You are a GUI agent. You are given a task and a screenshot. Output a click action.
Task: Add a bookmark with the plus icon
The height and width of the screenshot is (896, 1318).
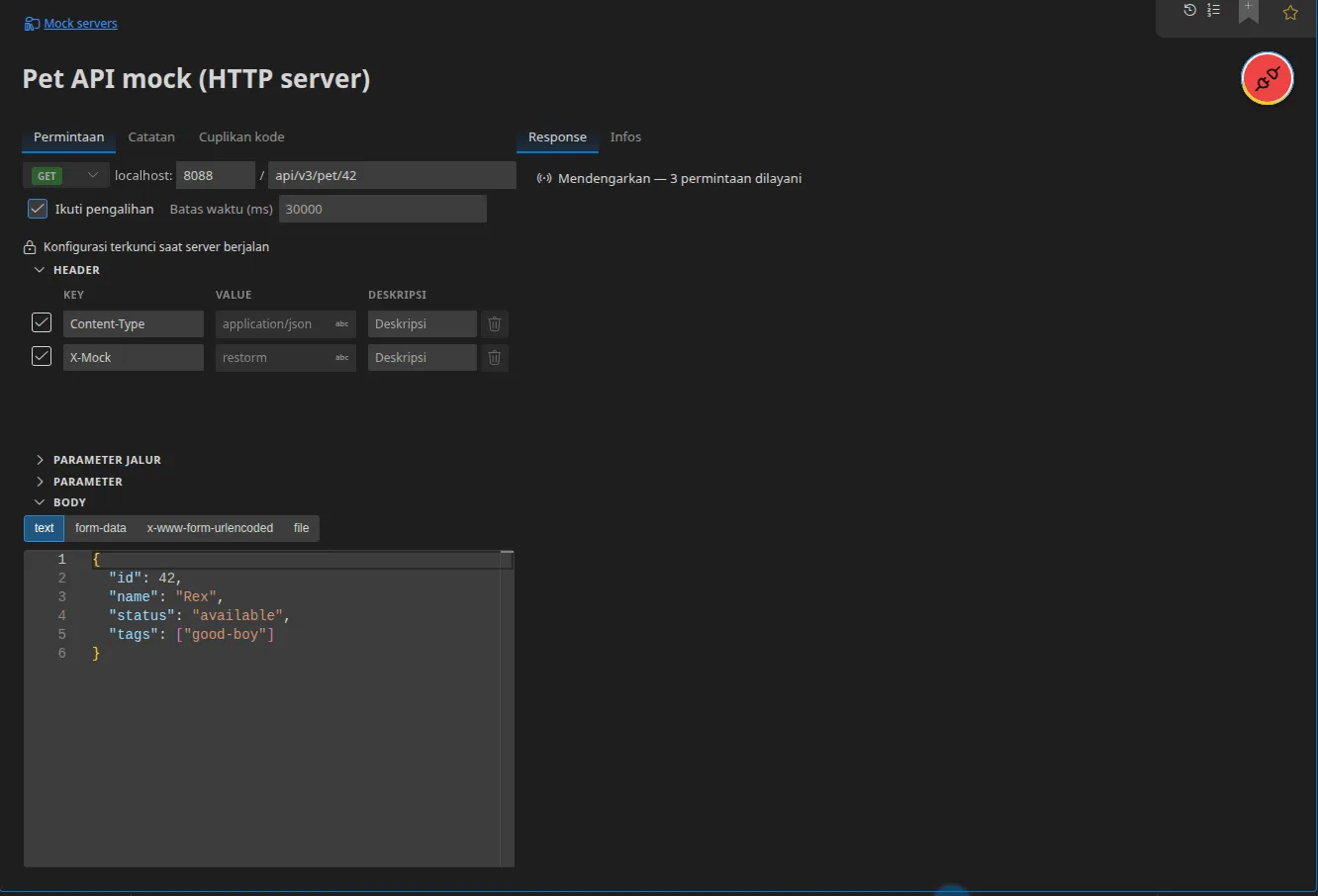(x=1249, y=11)
